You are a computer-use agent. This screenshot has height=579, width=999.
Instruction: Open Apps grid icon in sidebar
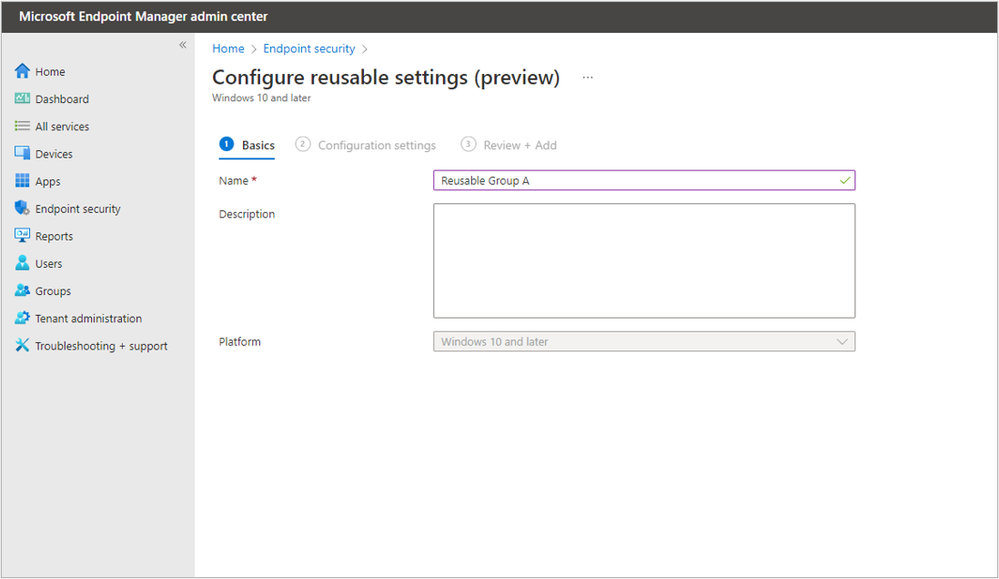pos(22,180)
